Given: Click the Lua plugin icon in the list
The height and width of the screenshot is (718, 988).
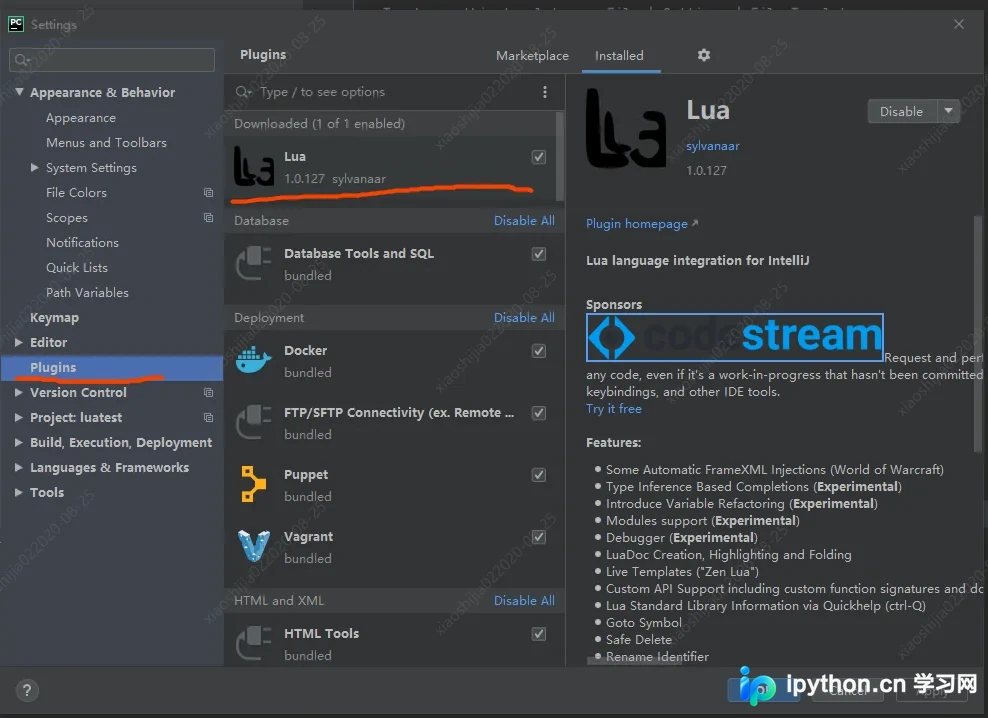Looking at the screenshot, I should [254, 166].
